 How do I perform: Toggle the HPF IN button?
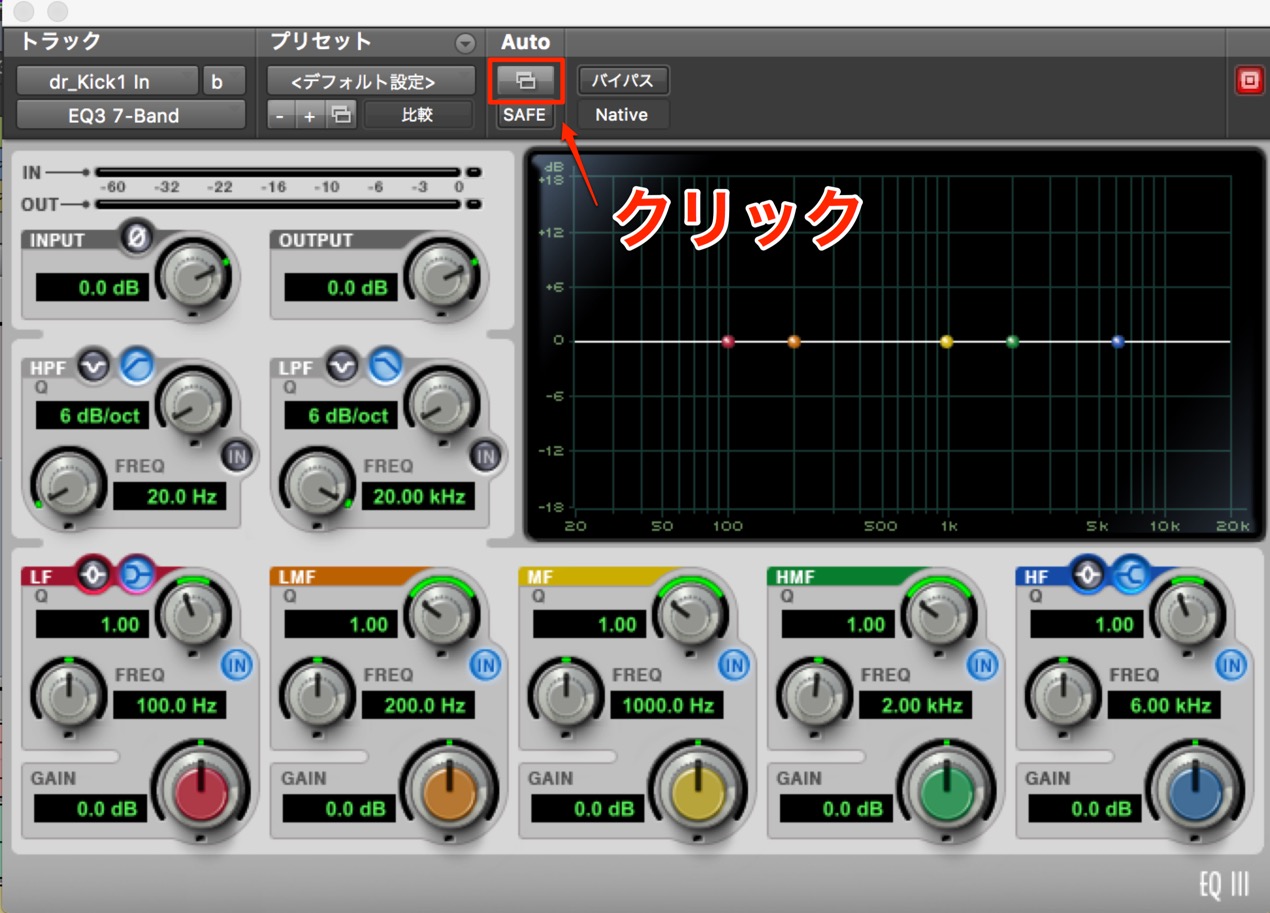[x=236, y=455]
